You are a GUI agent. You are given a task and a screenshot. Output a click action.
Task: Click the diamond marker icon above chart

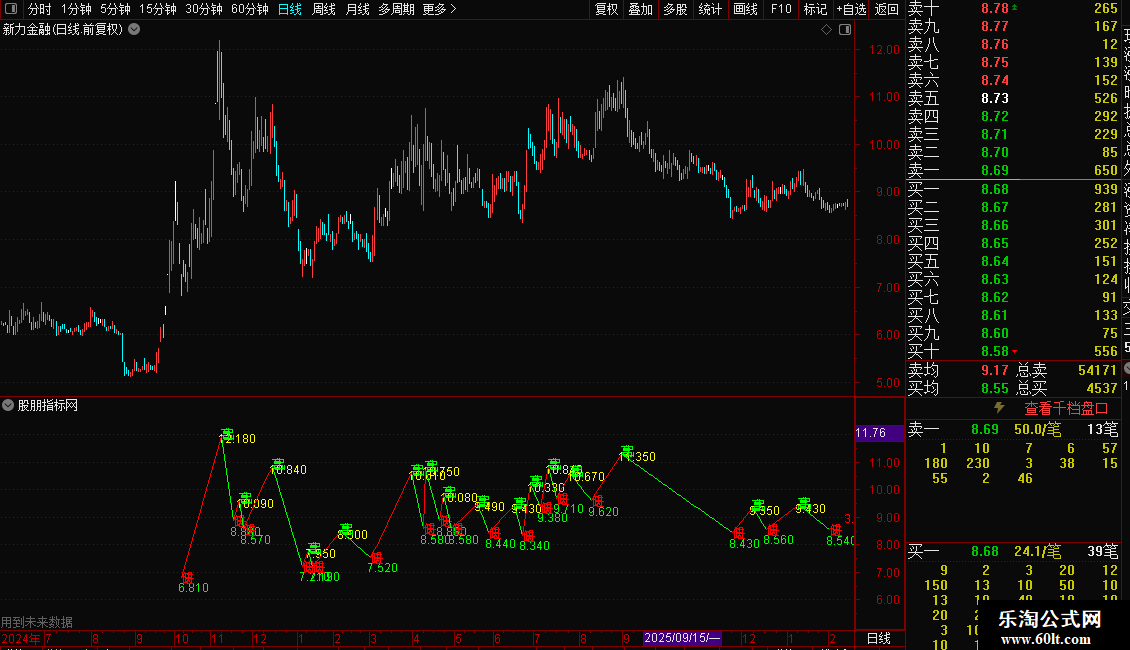(827, 30)
